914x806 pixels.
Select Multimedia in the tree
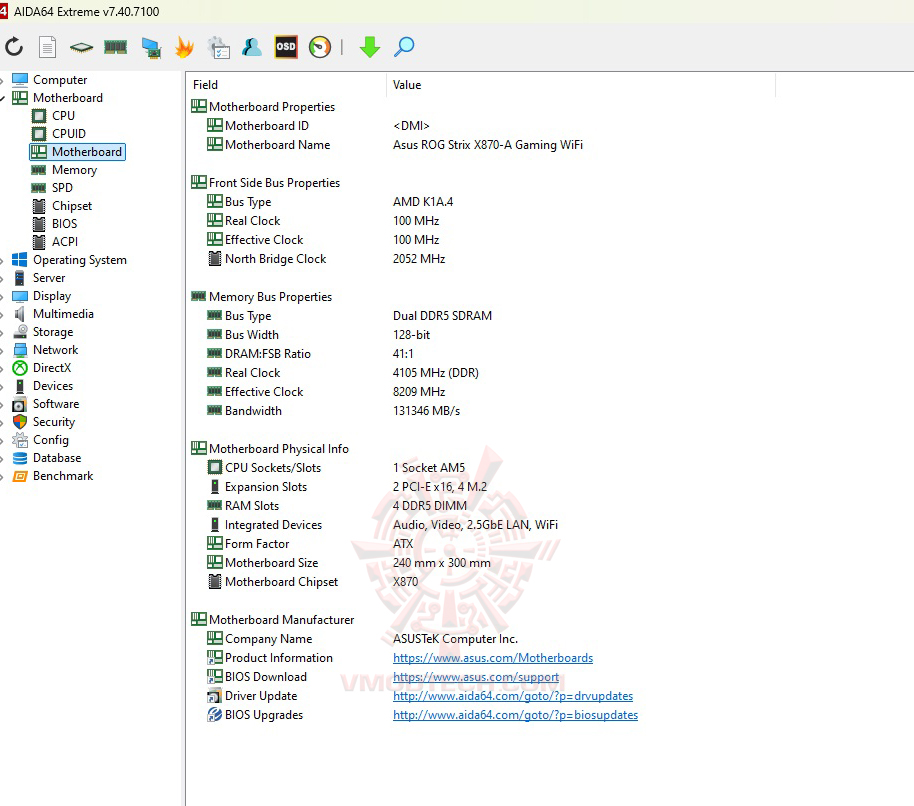(63, 314)
